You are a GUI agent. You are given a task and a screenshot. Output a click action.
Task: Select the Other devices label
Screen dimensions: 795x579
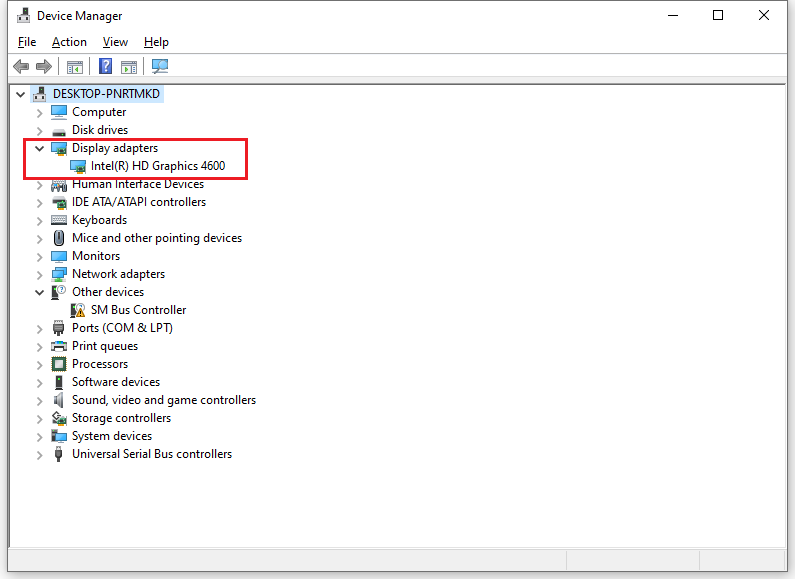108,292
